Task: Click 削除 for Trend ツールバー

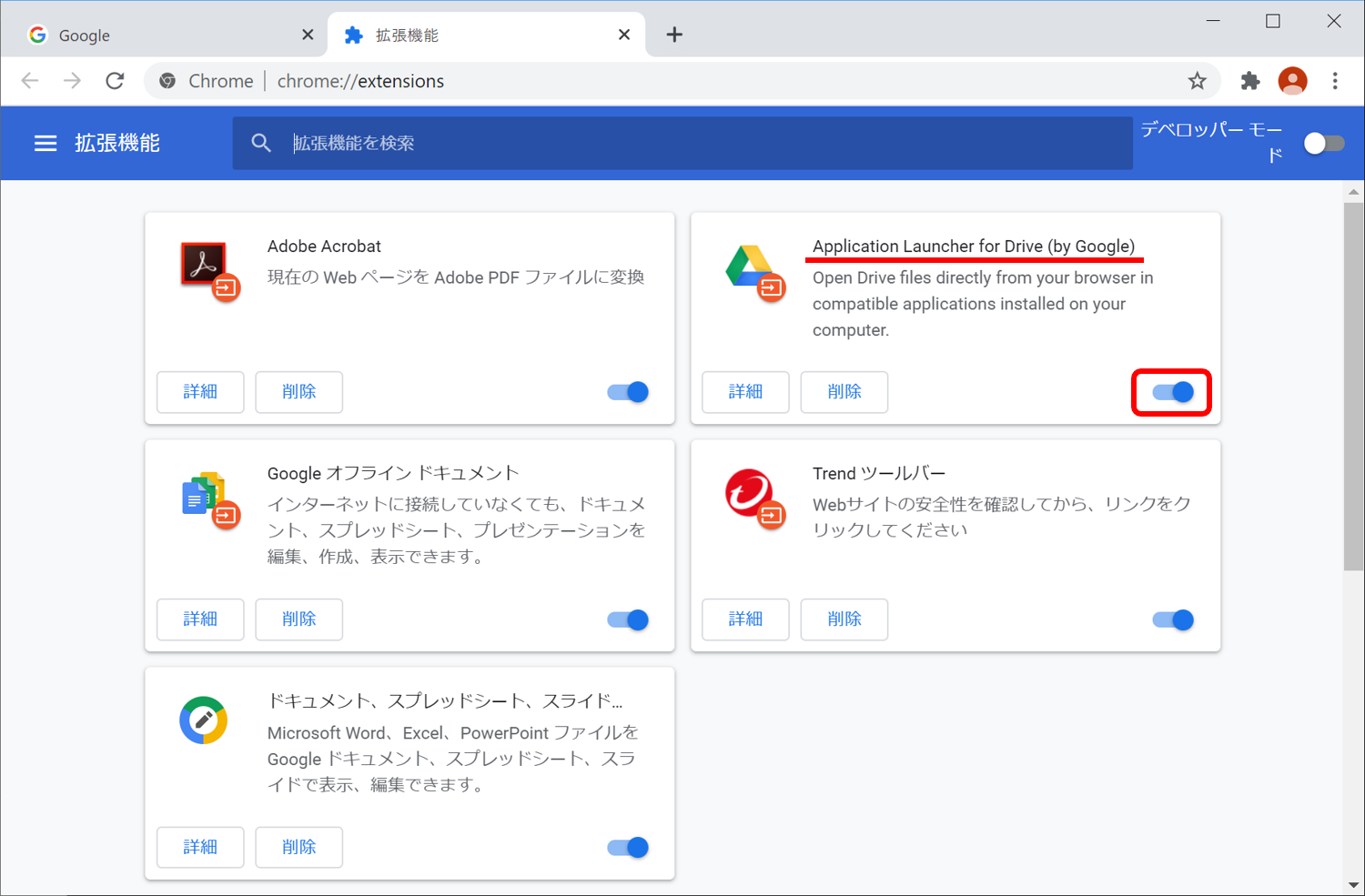Action: [x=844, y=619]
